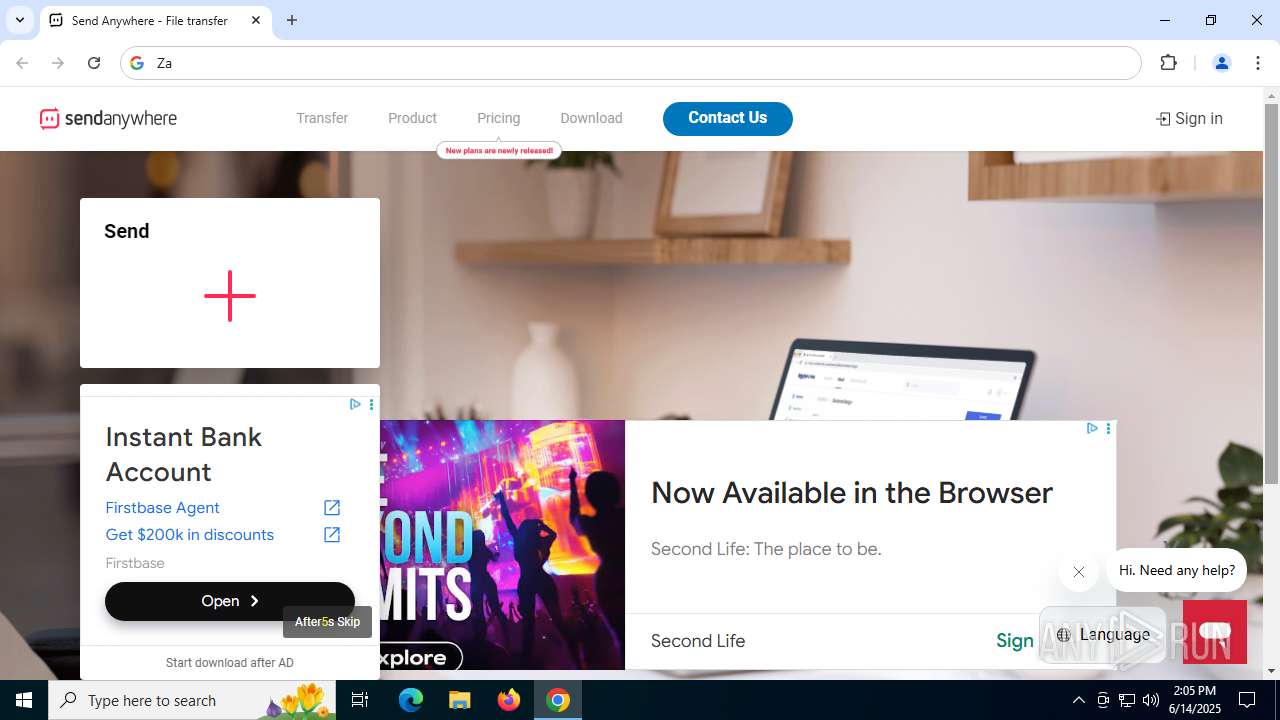Click the Chrome taskbar icon
This screenshot has height=720, width=1280.
pos(558,700)
